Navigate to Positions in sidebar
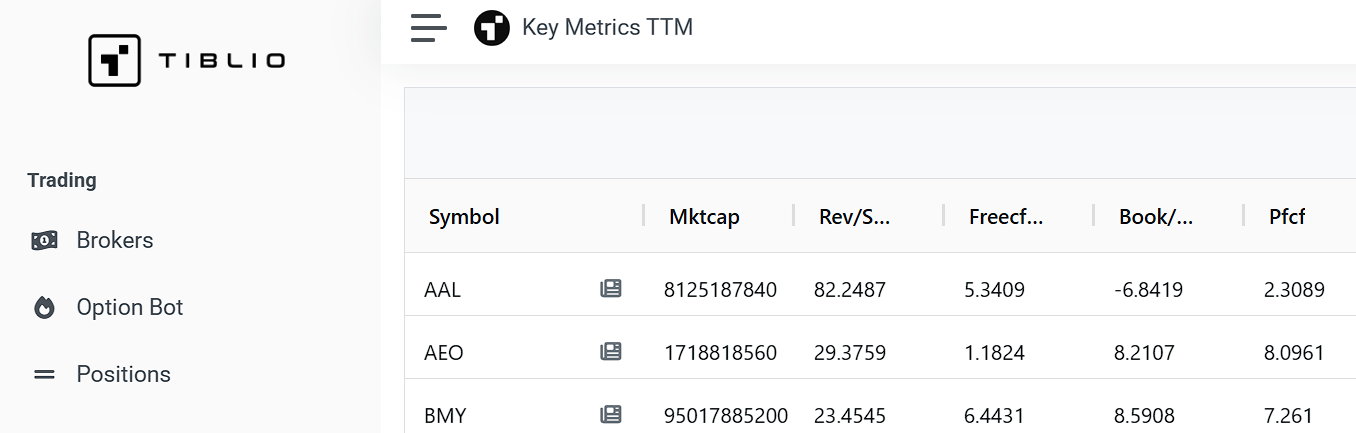This screenshot has height=433, width=1356. pyautogui.click(x=124, y=375)
